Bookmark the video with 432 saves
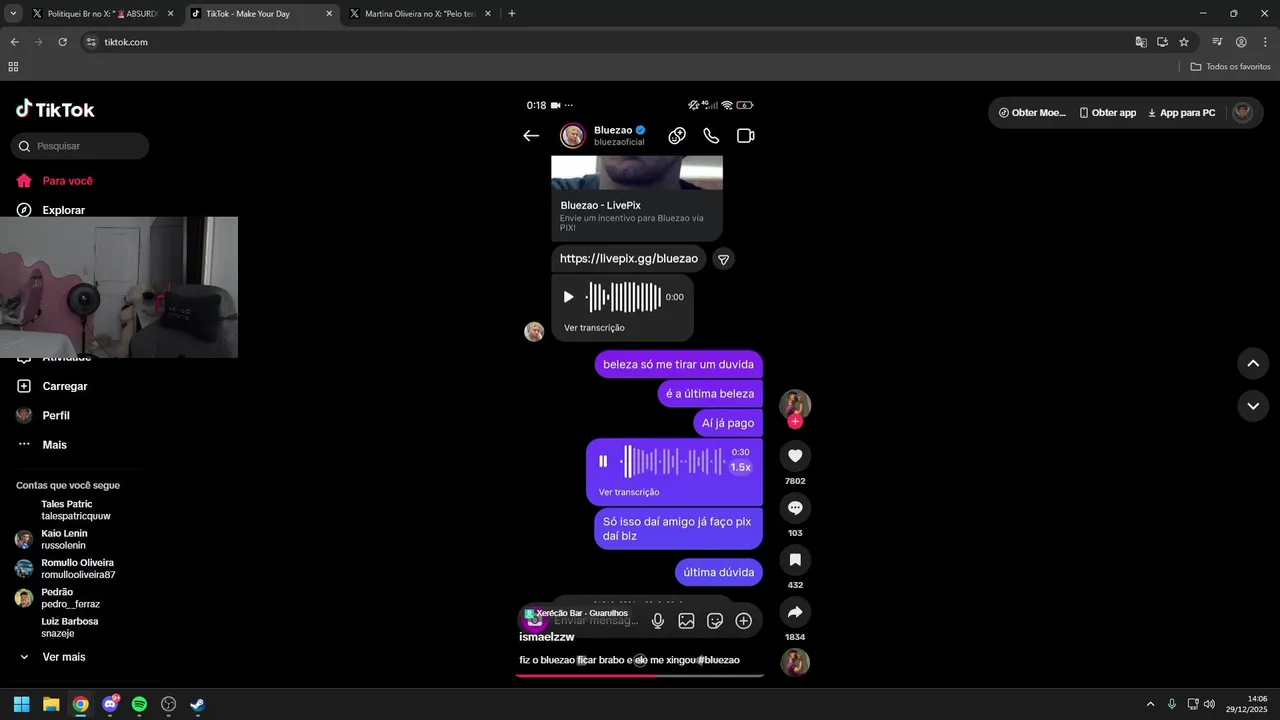 (x=795, y=560)
